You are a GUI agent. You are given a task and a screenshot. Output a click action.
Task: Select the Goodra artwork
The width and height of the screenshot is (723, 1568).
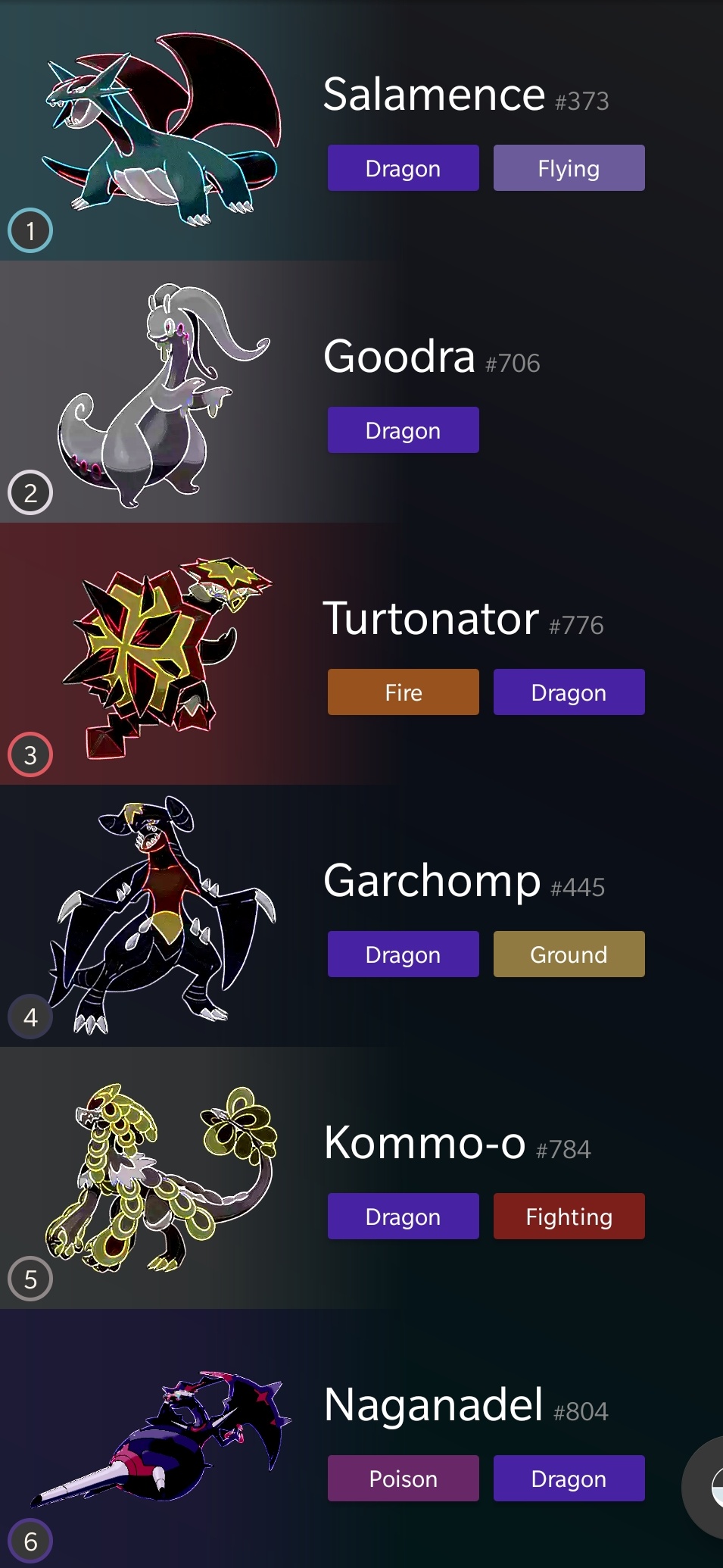pyautogui.click(x=164, y=395)
